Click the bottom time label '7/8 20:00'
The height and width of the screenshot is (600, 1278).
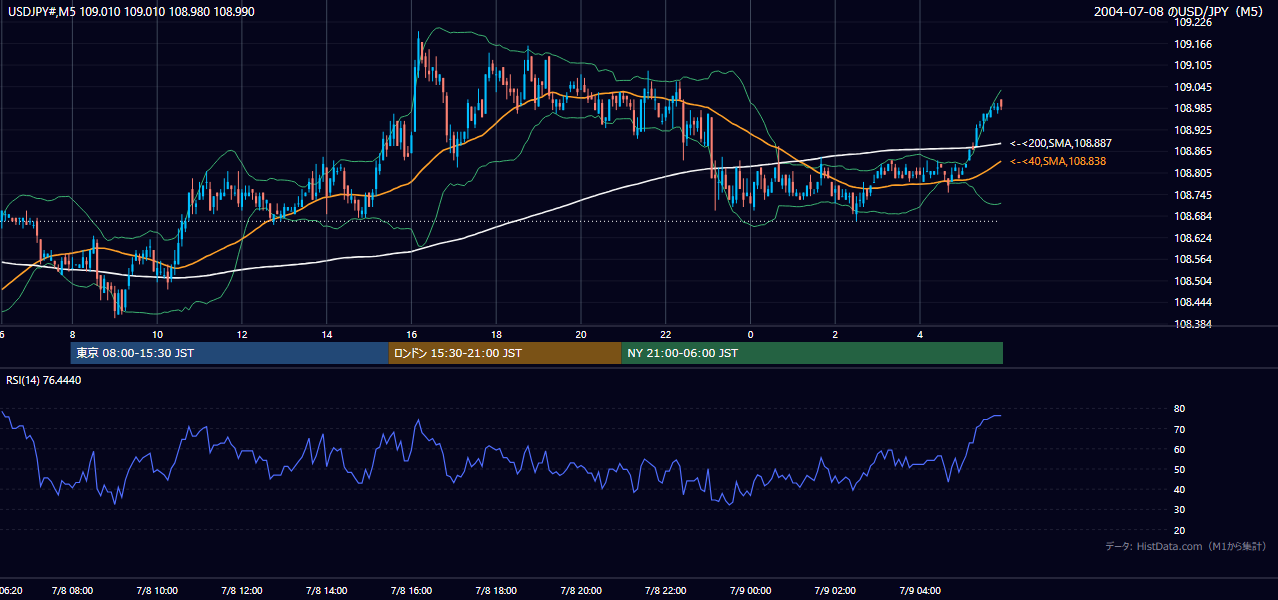[x=581, y=591]
